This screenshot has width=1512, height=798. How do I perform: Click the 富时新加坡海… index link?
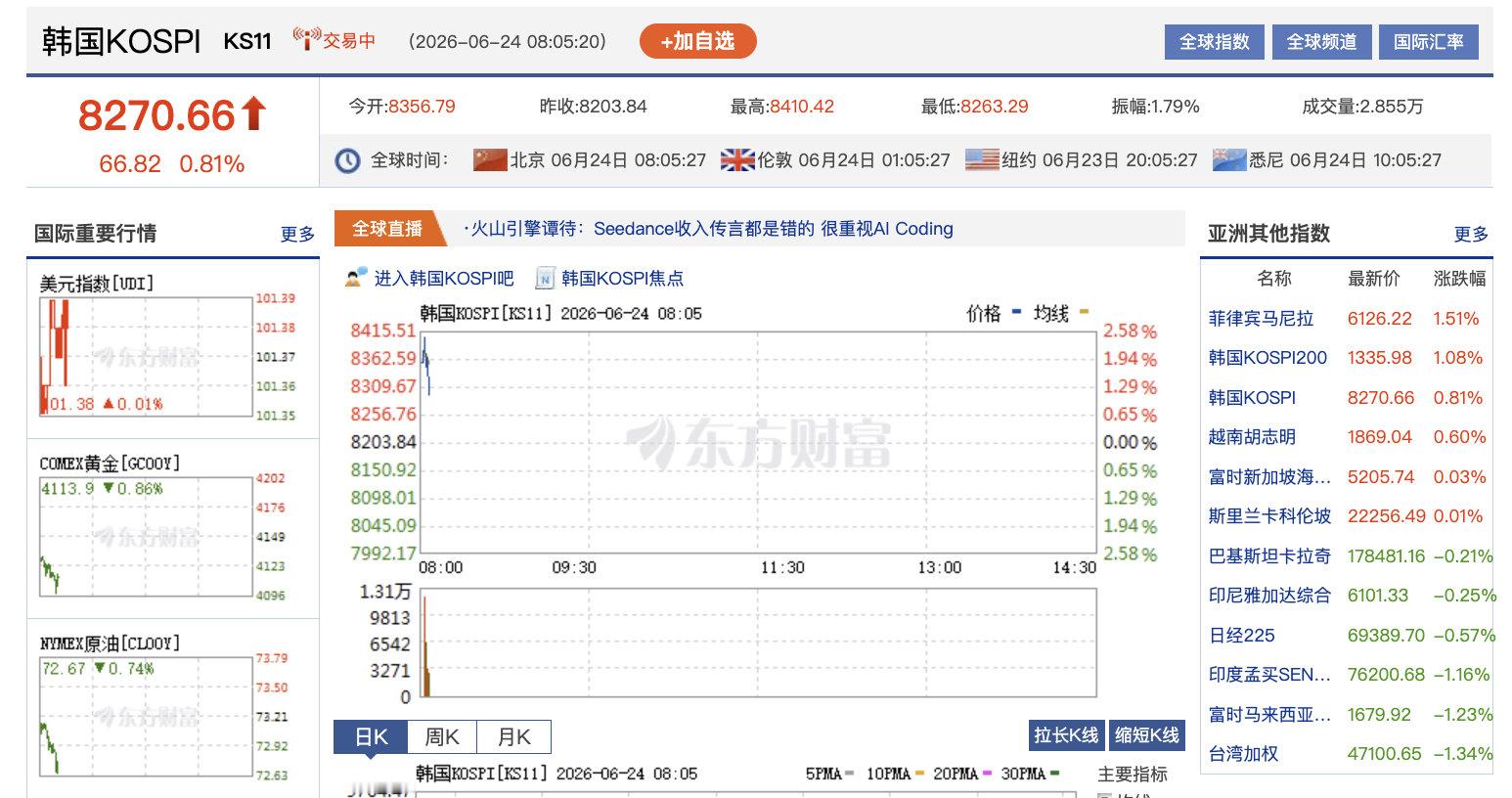click(x=1269, y=477)
